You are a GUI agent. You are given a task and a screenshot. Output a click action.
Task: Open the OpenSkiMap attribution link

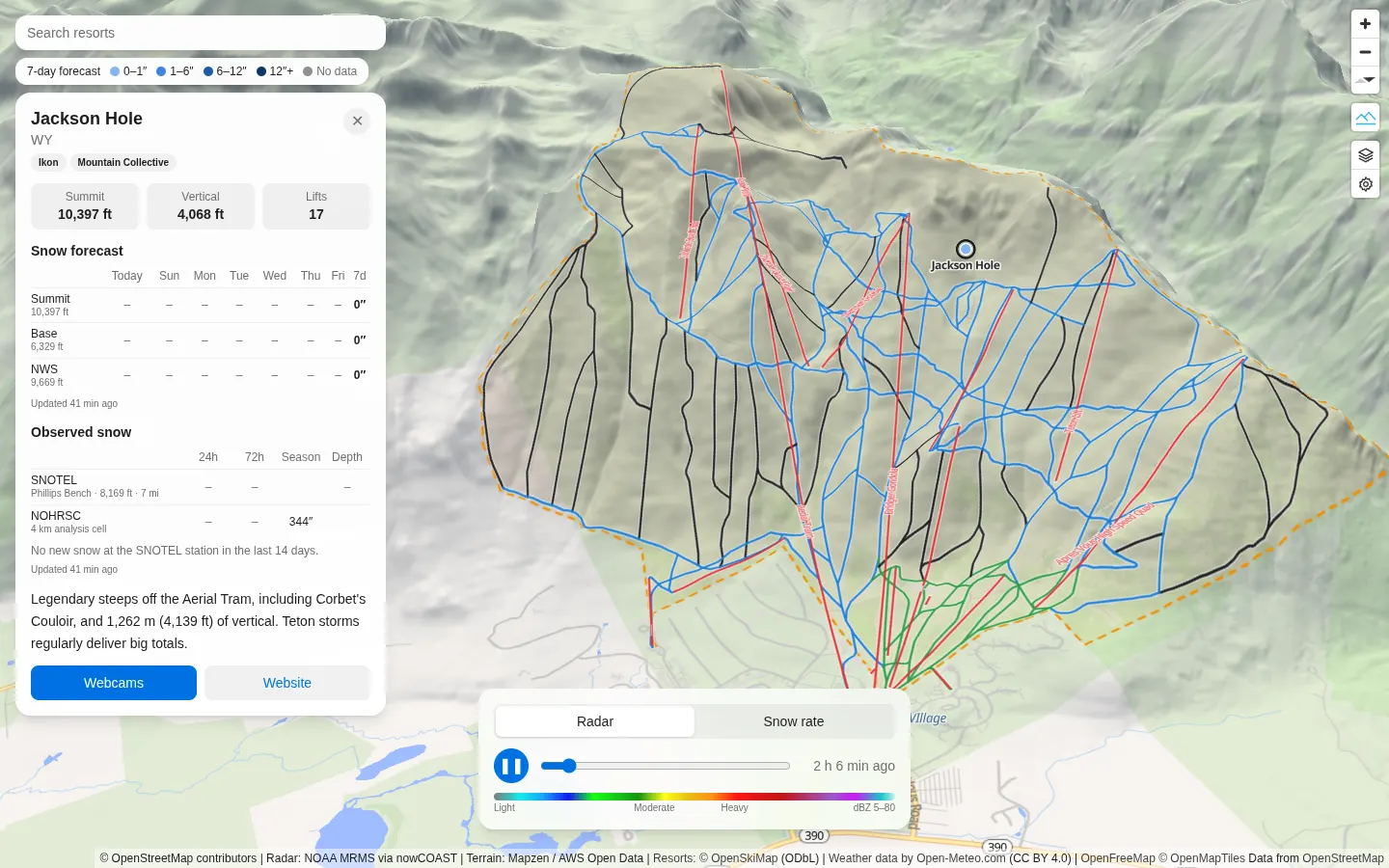pos(745,858)
